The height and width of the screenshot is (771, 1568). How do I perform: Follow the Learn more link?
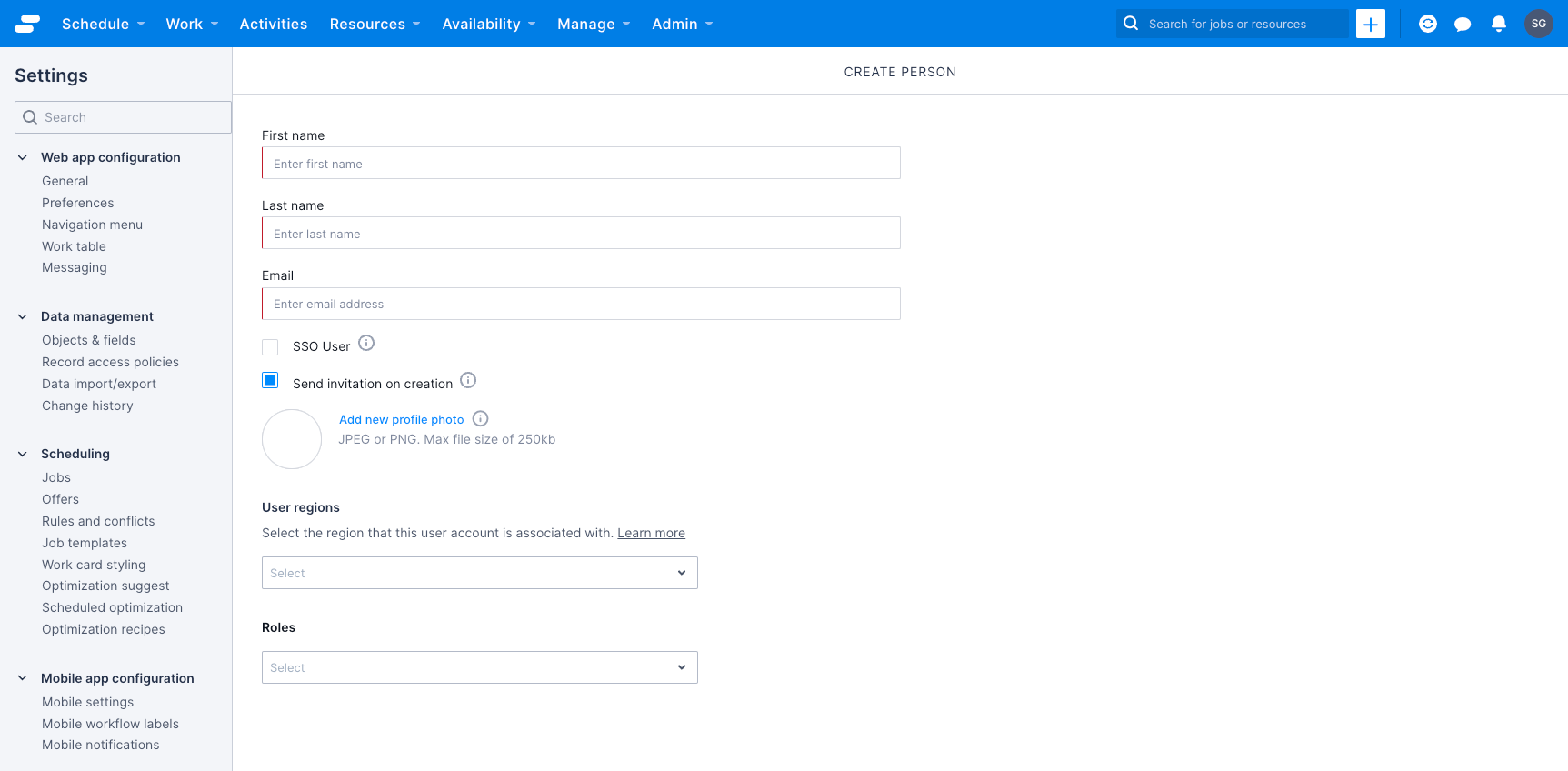click(652, 533)
